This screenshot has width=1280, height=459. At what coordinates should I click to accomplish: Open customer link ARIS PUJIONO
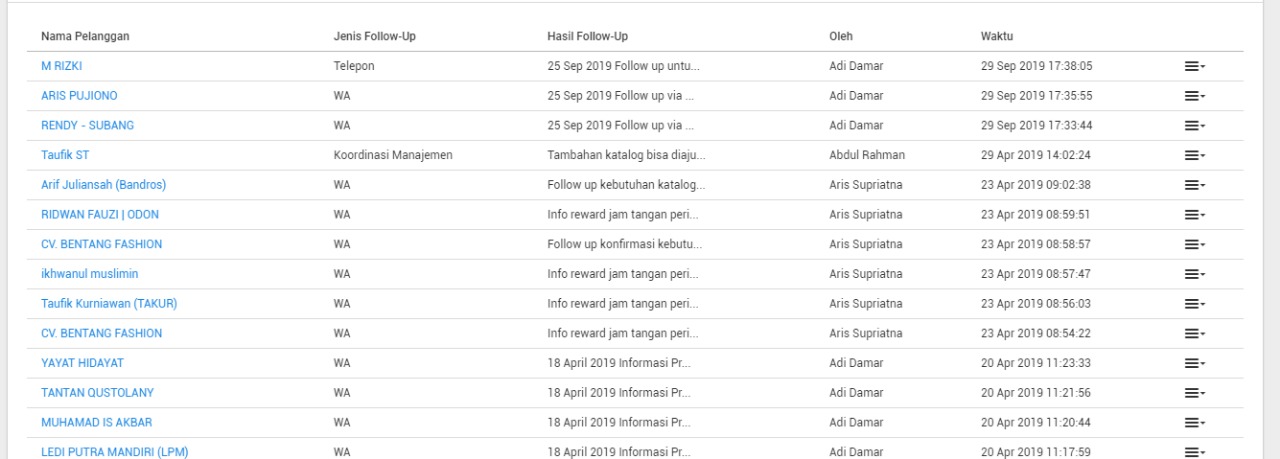pyautogui.click(x=79, y=96)
